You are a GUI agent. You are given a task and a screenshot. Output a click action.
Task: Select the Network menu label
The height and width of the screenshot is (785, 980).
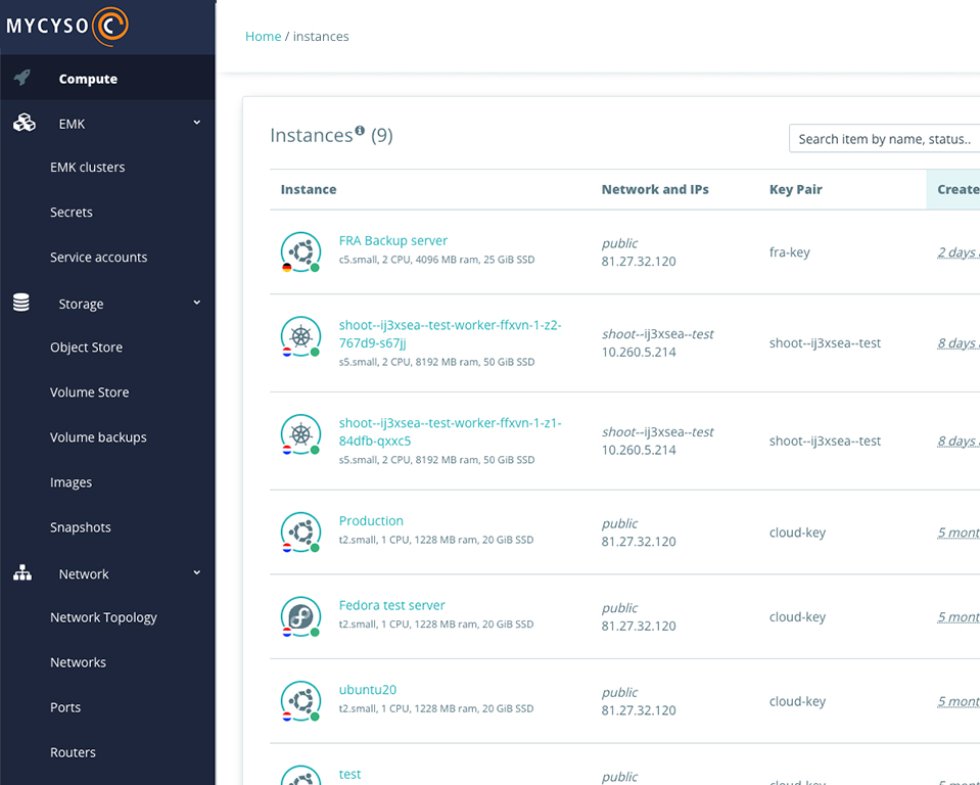tap(84, 574)
